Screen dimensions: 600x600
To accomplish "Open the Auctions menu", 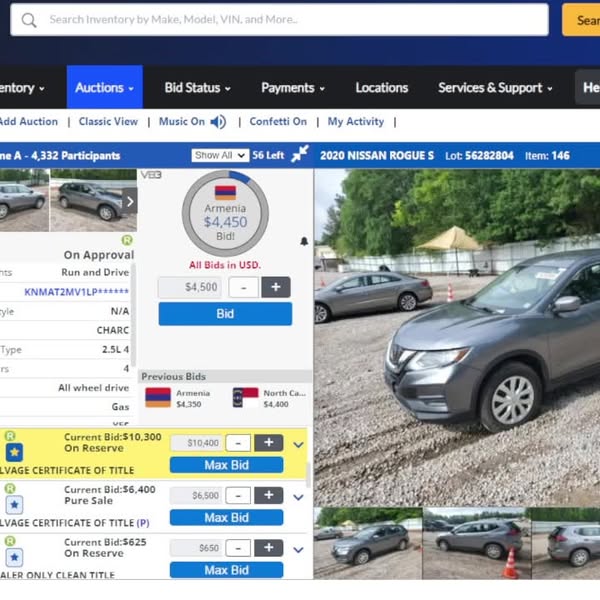I will pyautogui.click(x=104, y=88).
